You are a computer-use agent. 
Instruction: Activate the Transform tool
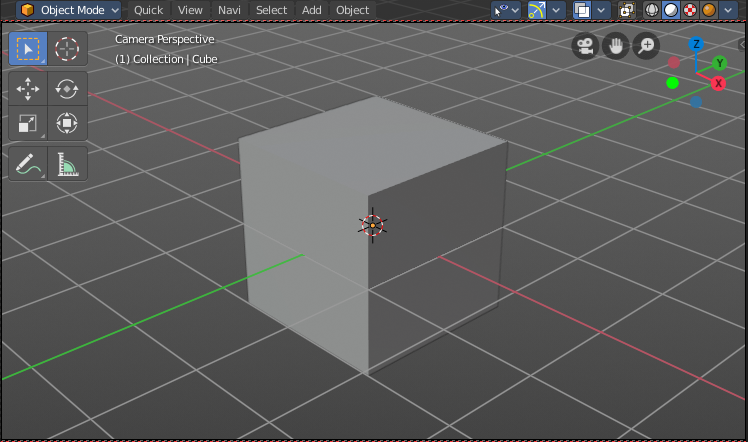click(67, 123)
